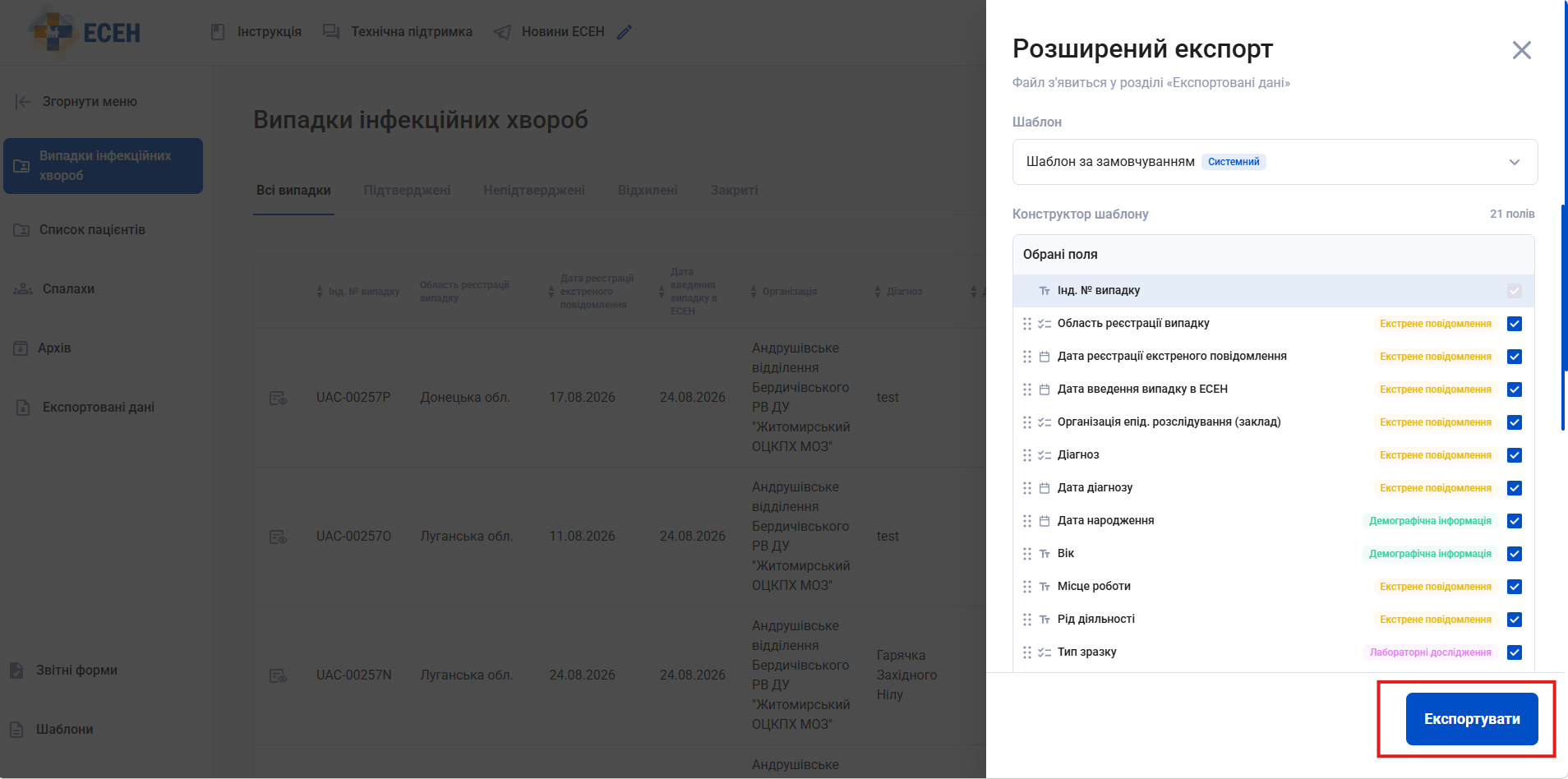Click drag handle of Тип зразку field

click(1027, 652)
